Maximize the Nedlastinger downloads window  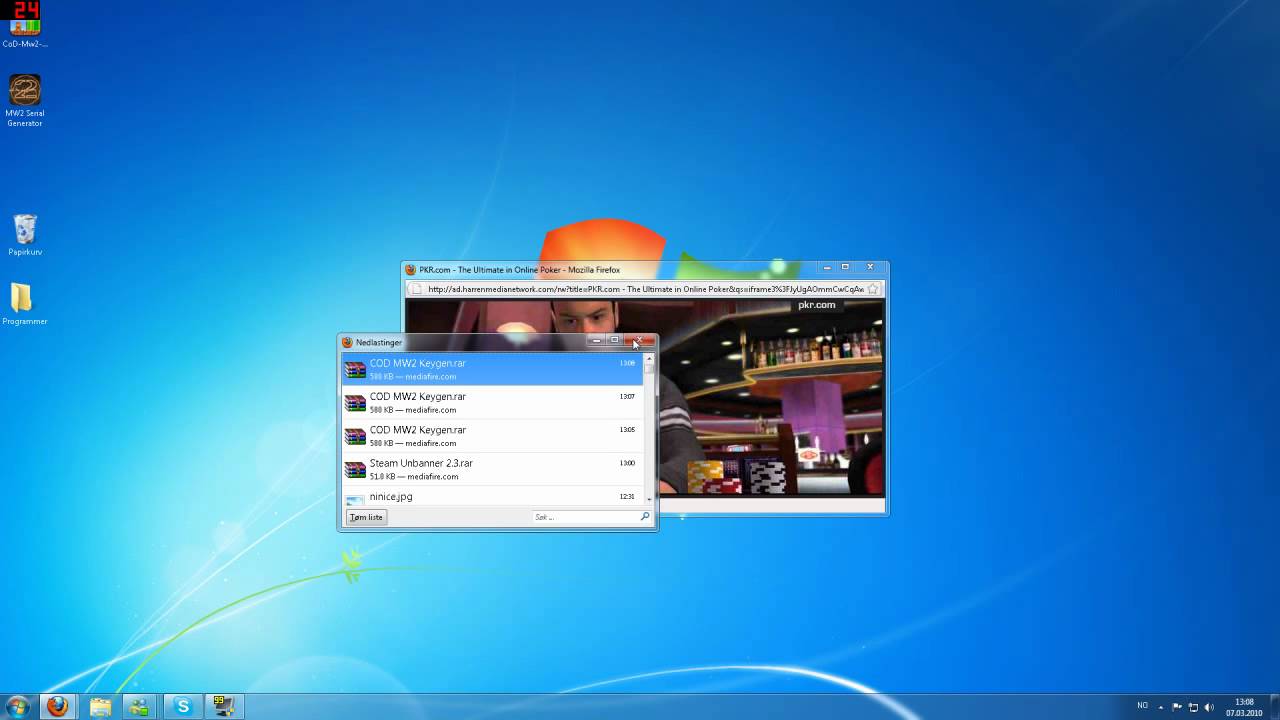pos(614,341)
